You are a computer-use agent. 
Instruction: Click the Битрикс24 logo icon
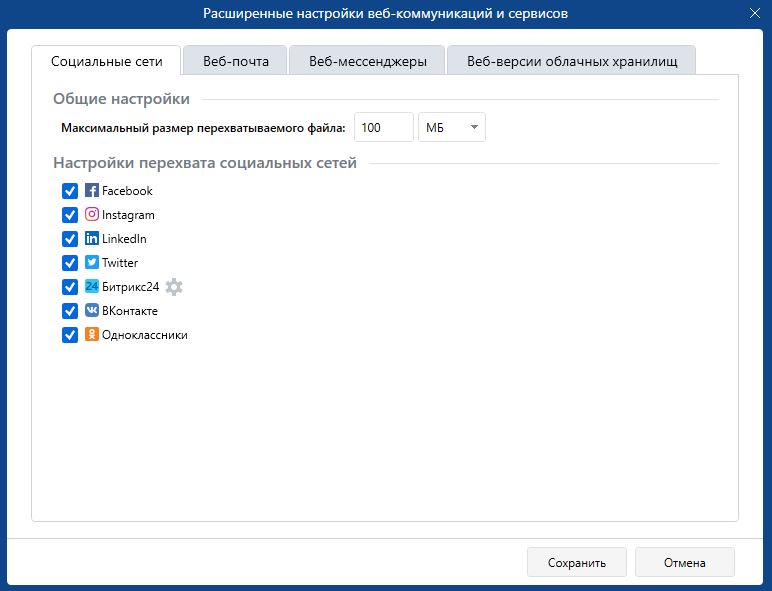92,286
